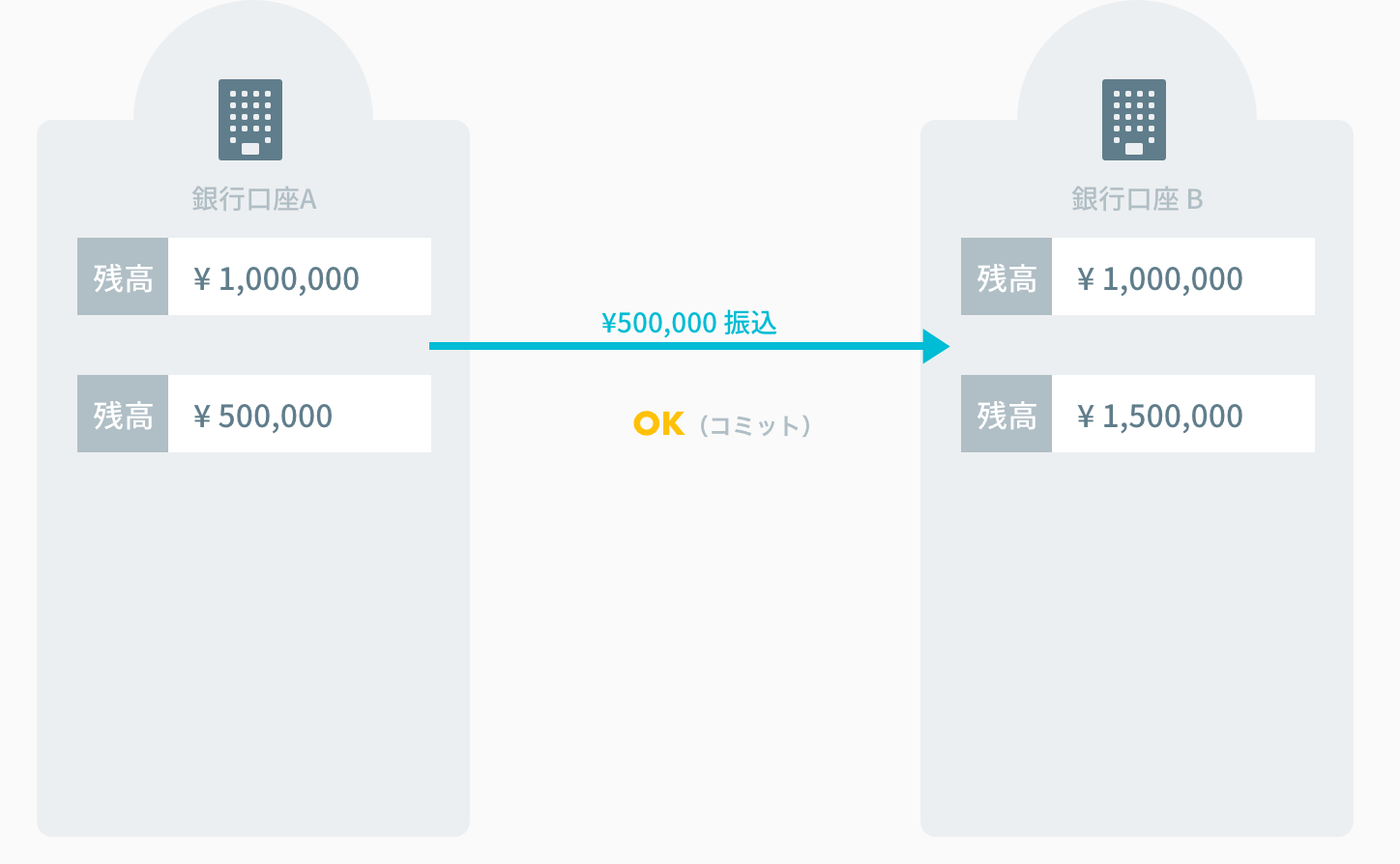Click the second 残高 label in account A
This screenshot has height=864, width=1400.
(x=123, y=415)
